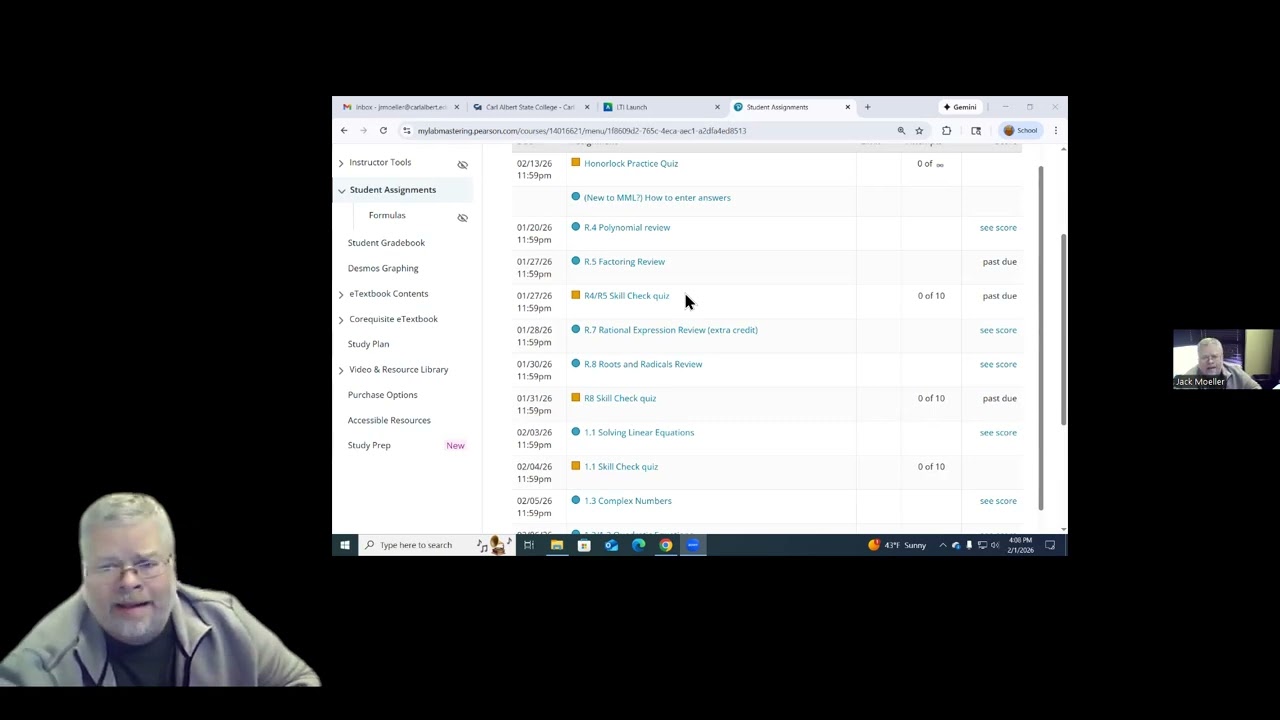Open Student Gradebook in sidebar

point(386,243)
